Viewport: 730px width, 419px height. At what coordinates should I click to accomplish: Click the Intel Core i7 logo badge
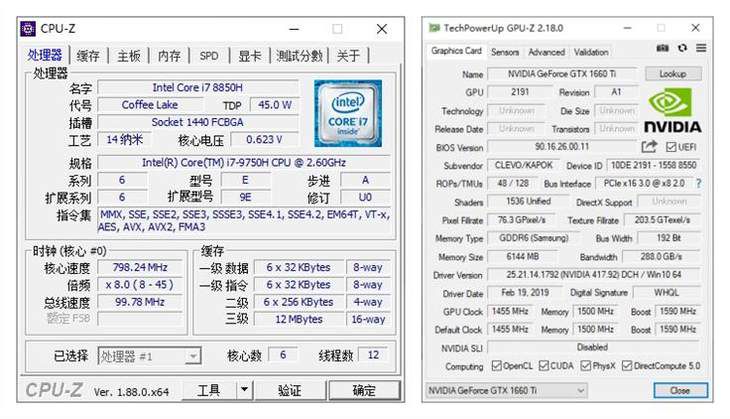pos(348,113)
